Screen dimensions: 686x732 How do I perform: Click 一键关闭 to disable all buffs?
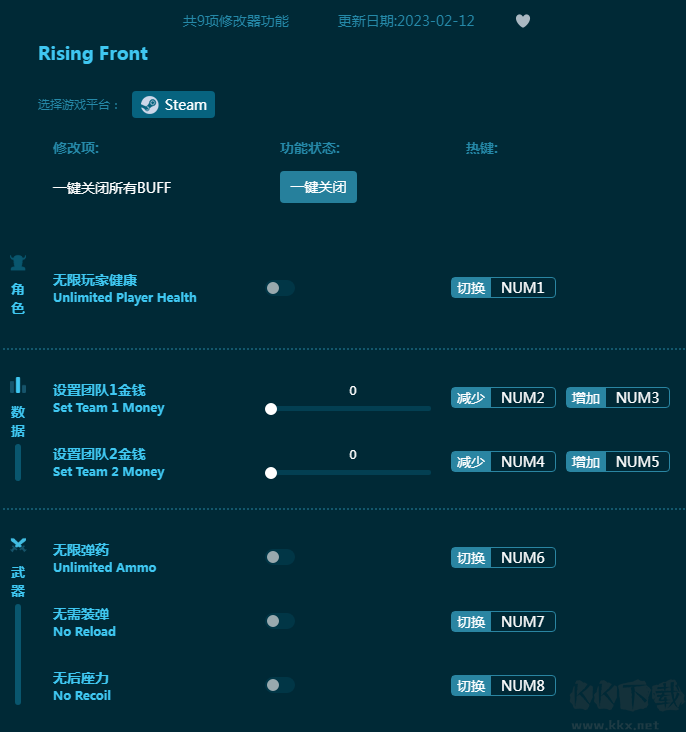(x=318, y=187)
